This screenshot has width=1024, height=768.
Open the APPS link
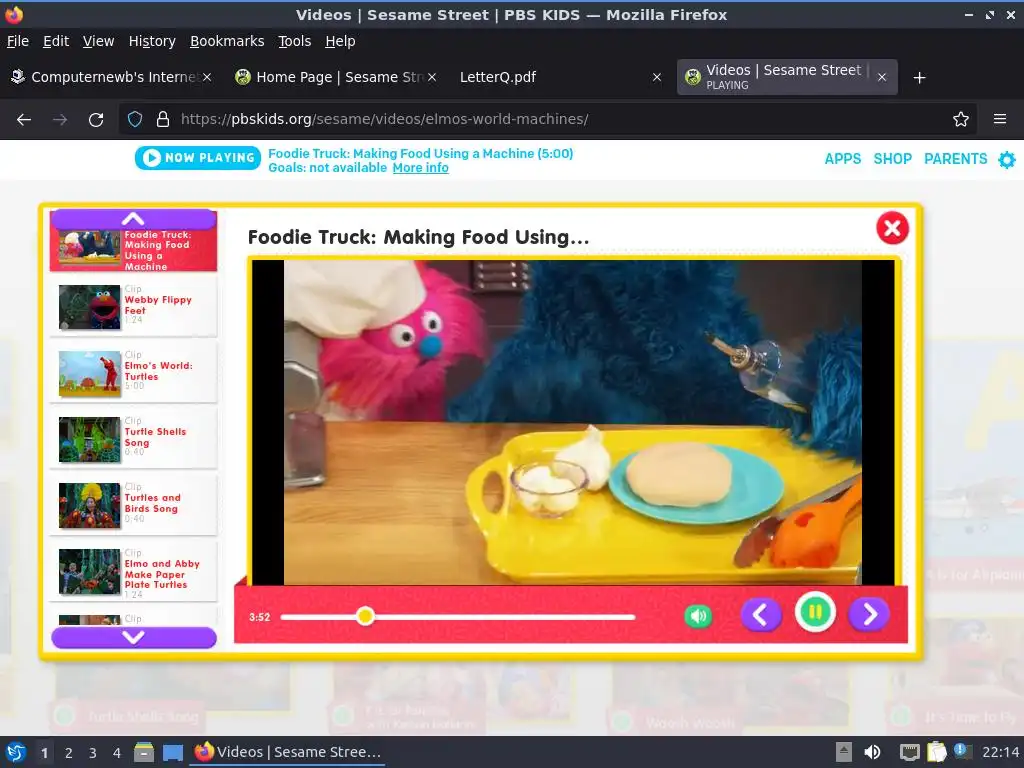[842, 159]
